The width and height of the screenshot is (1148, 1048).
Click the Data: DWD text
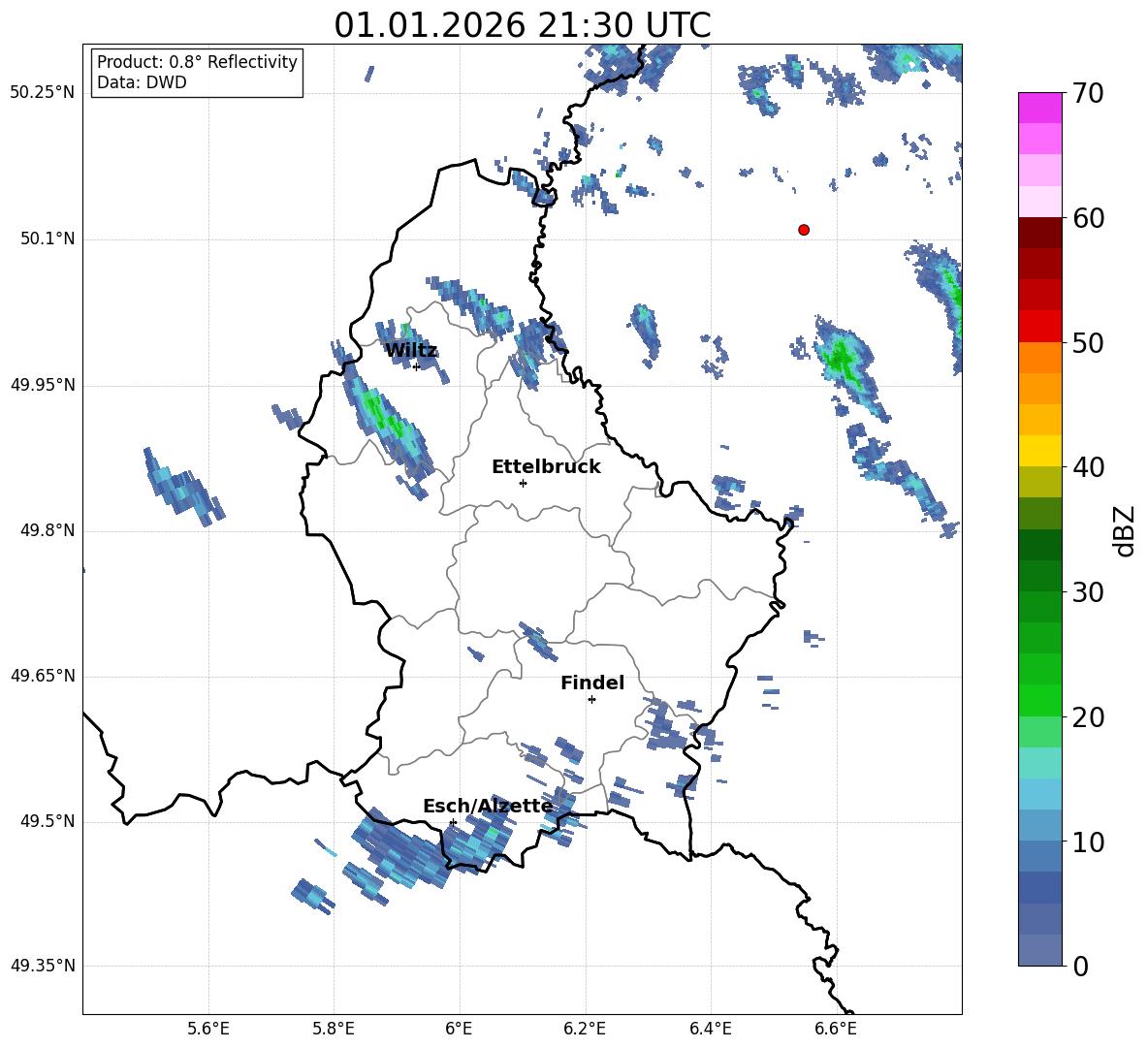(142, 82)
